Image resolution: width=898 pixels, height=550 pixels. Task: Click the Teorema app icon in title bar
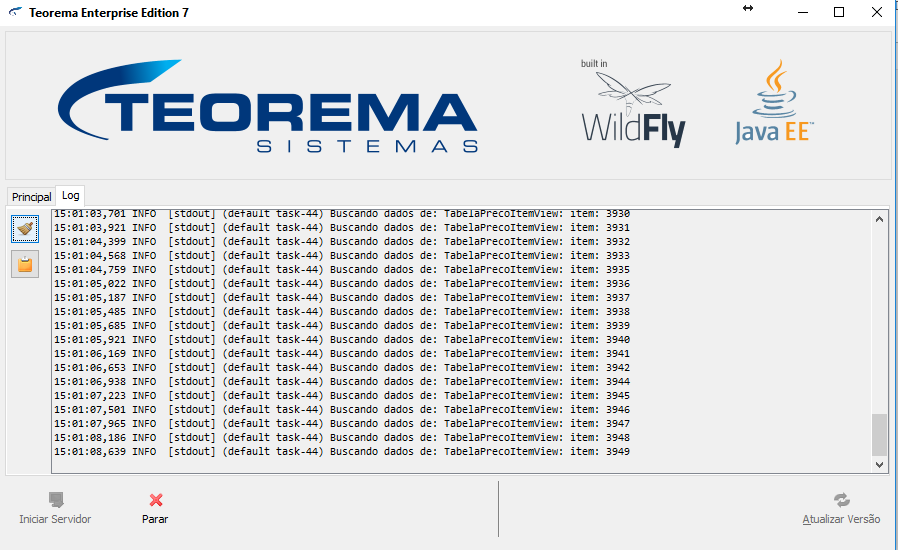tap(15, 12)
